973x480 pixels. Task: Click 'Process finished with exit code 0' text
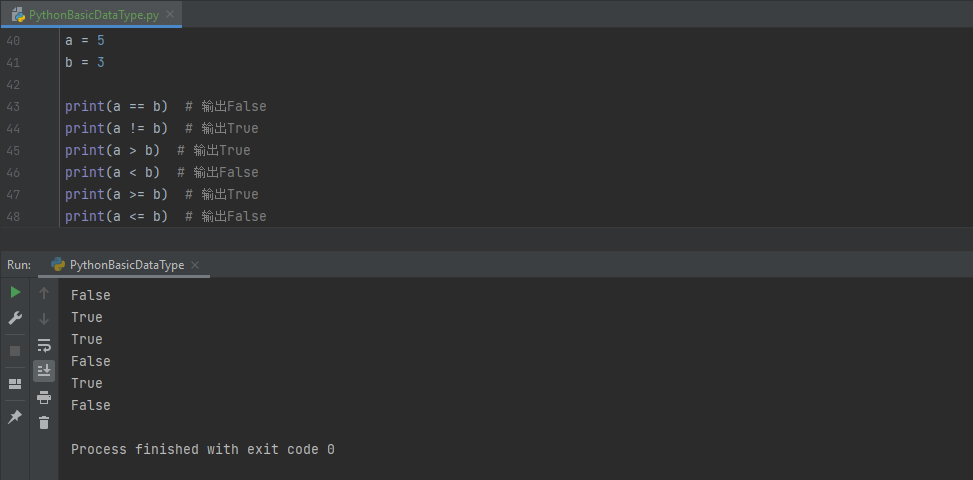coord(202,449)
